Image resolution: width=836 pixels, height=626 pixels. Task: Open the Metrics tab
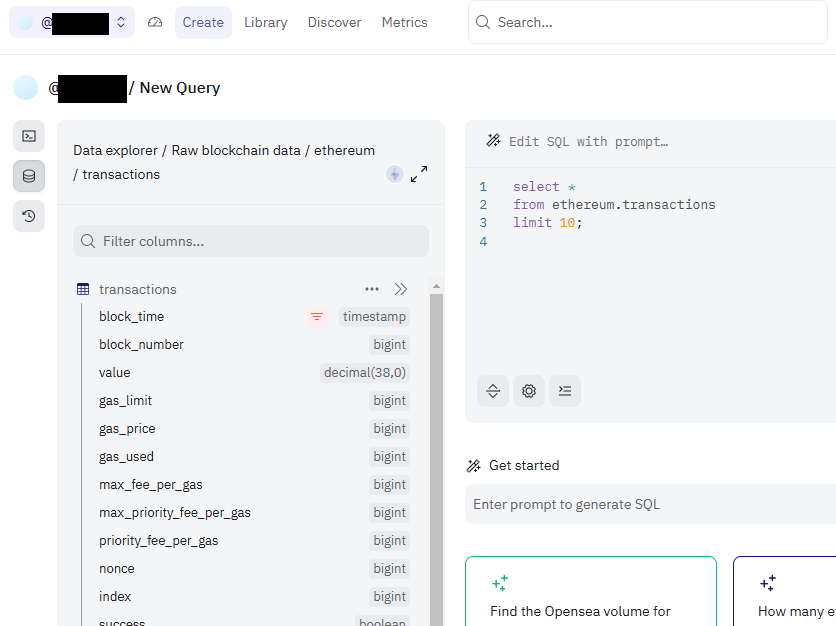point(404,22)
